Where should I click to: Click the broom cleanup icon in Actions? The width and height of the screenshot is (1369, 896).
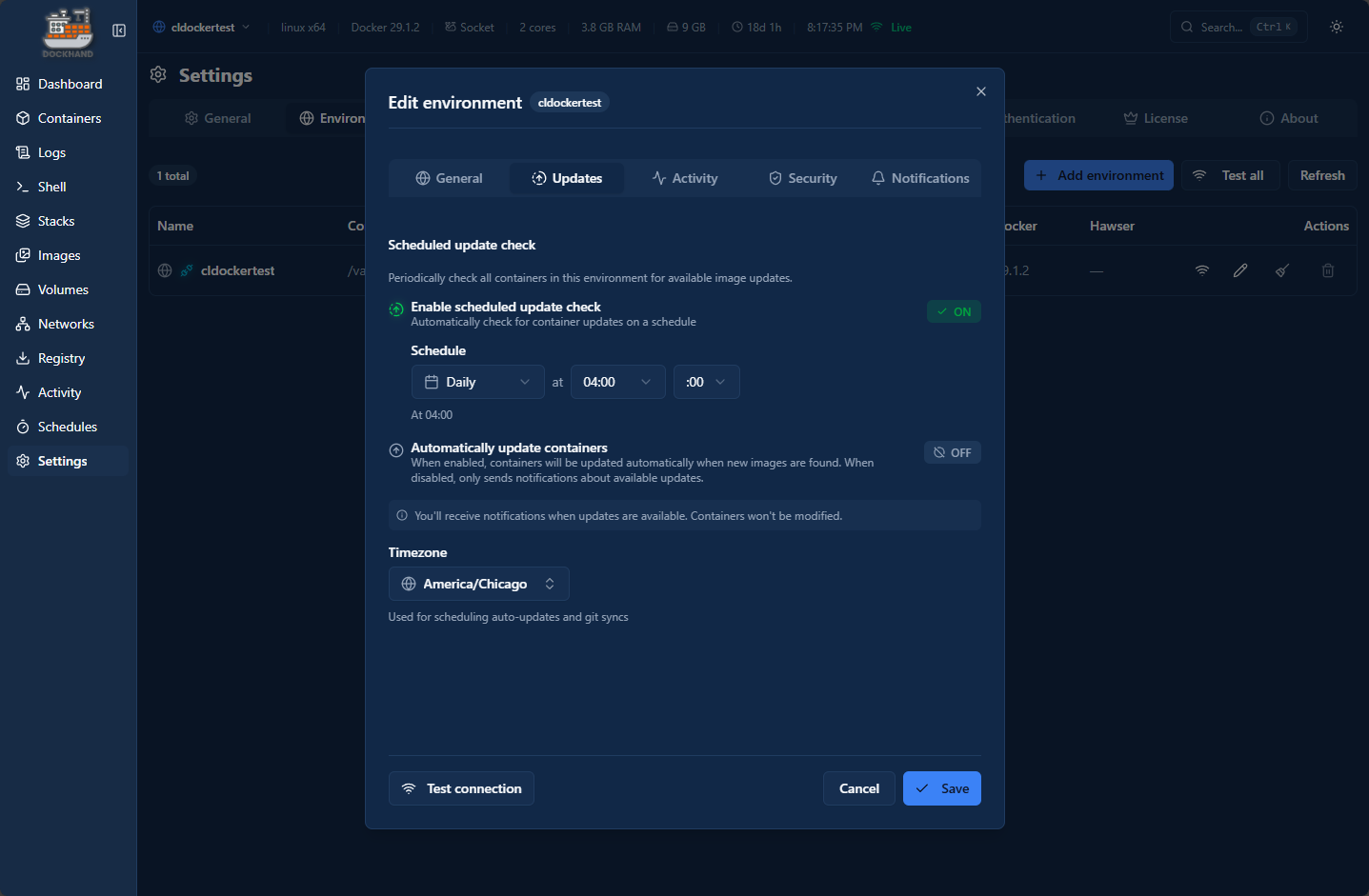pos(1281,270)
